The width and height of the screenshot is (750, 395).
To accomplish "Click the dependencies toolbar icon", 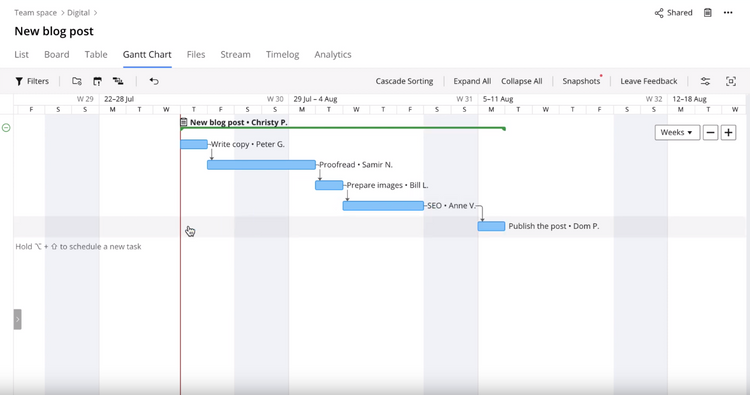I will (118, 81).
